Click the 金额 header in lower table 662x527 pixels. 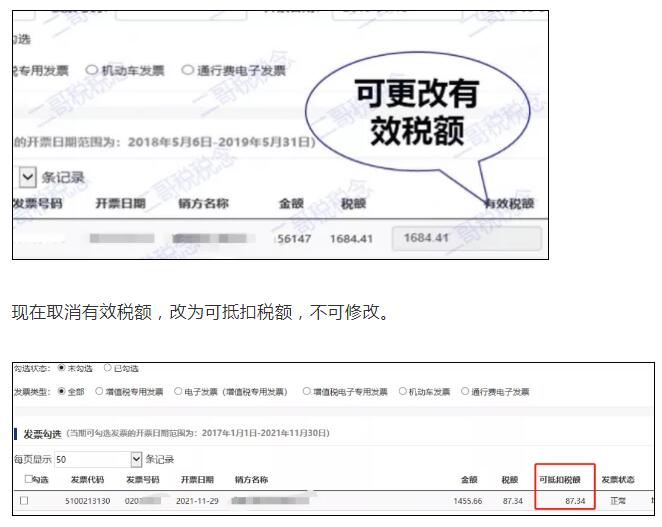point(469,480)
